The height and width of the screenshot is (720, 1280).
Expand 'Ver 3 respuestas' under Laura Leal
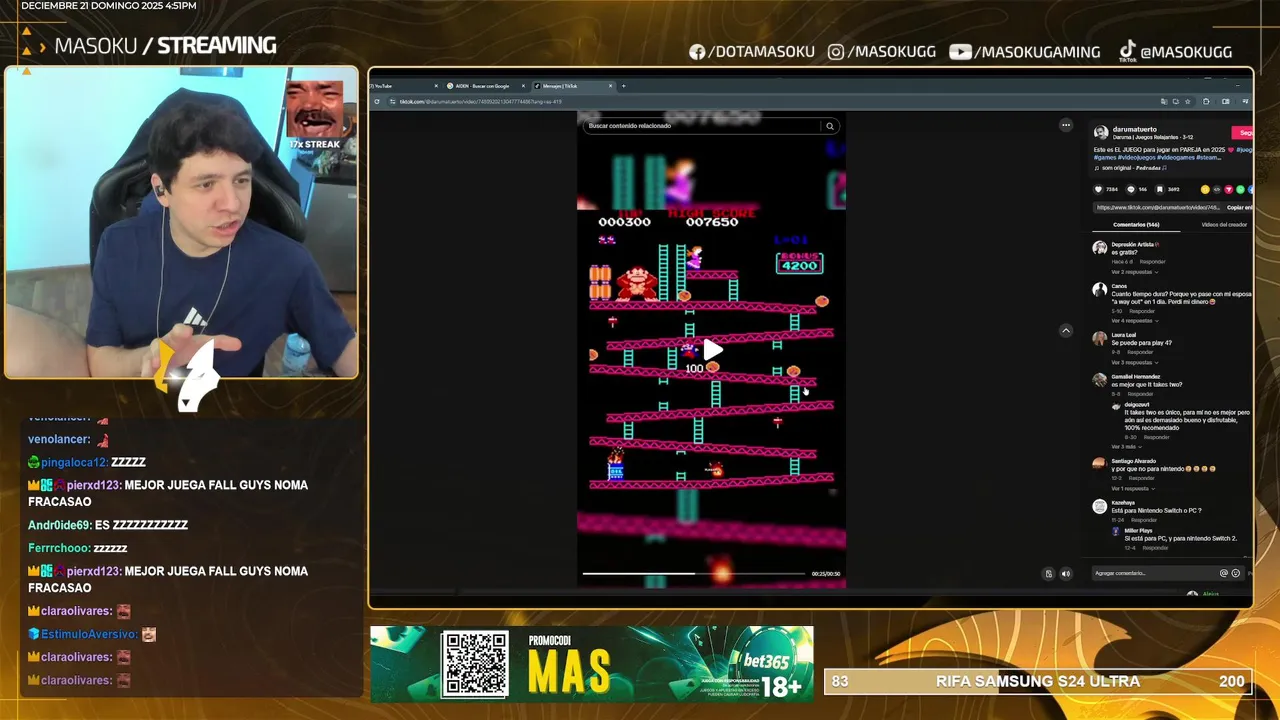pos(1133,362)
